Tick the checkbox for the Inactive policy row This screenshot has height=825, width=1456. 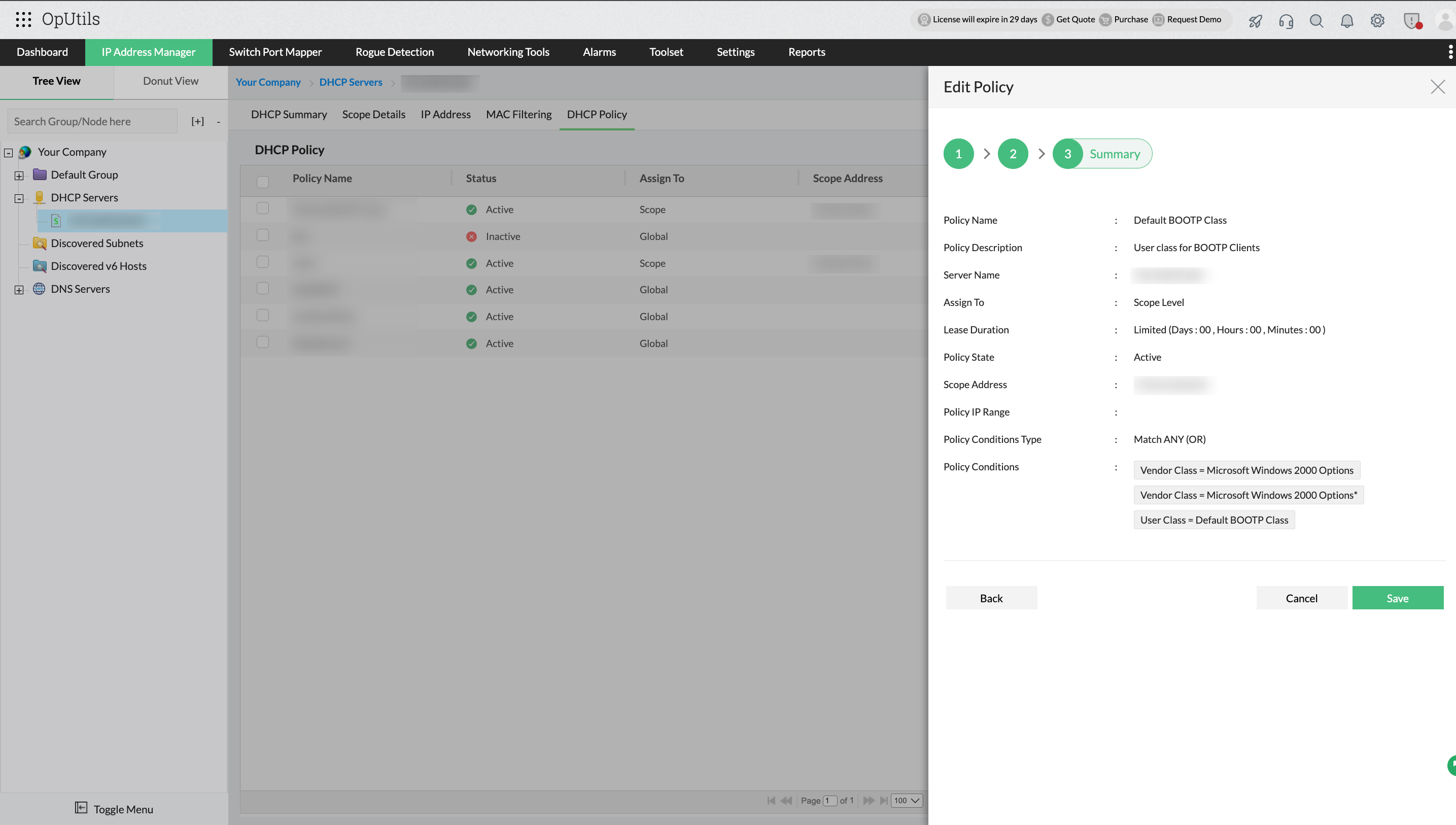click(x=262, y=235)
